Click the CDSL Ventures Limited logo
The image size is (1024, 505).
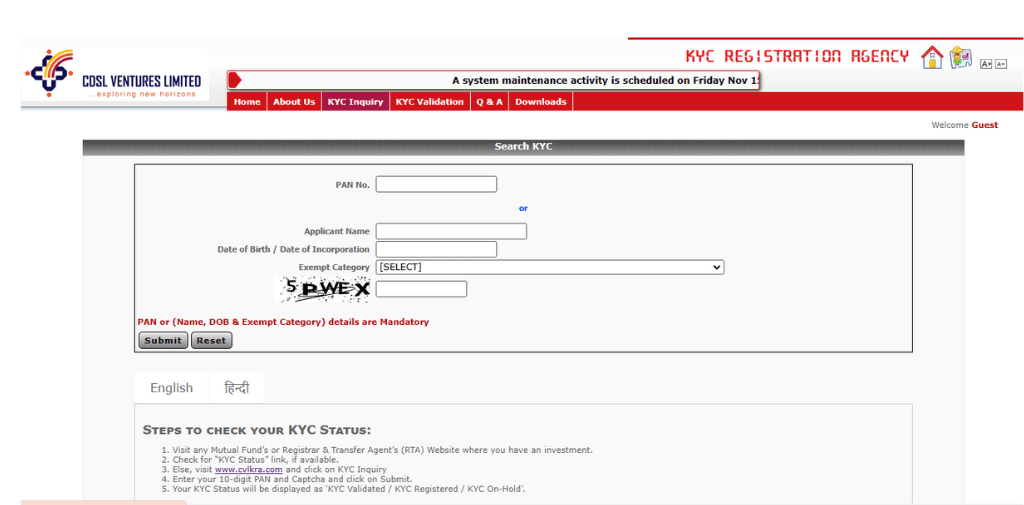click(x=115, y=74)
